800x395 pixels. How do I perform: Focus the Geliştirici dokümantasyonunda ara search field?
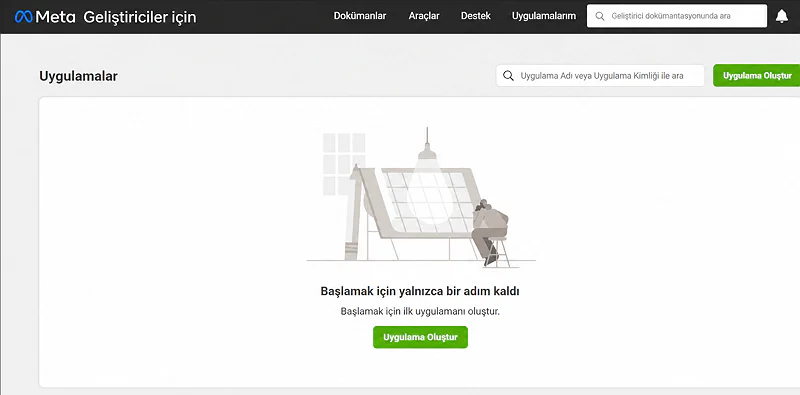coord(677,16)
